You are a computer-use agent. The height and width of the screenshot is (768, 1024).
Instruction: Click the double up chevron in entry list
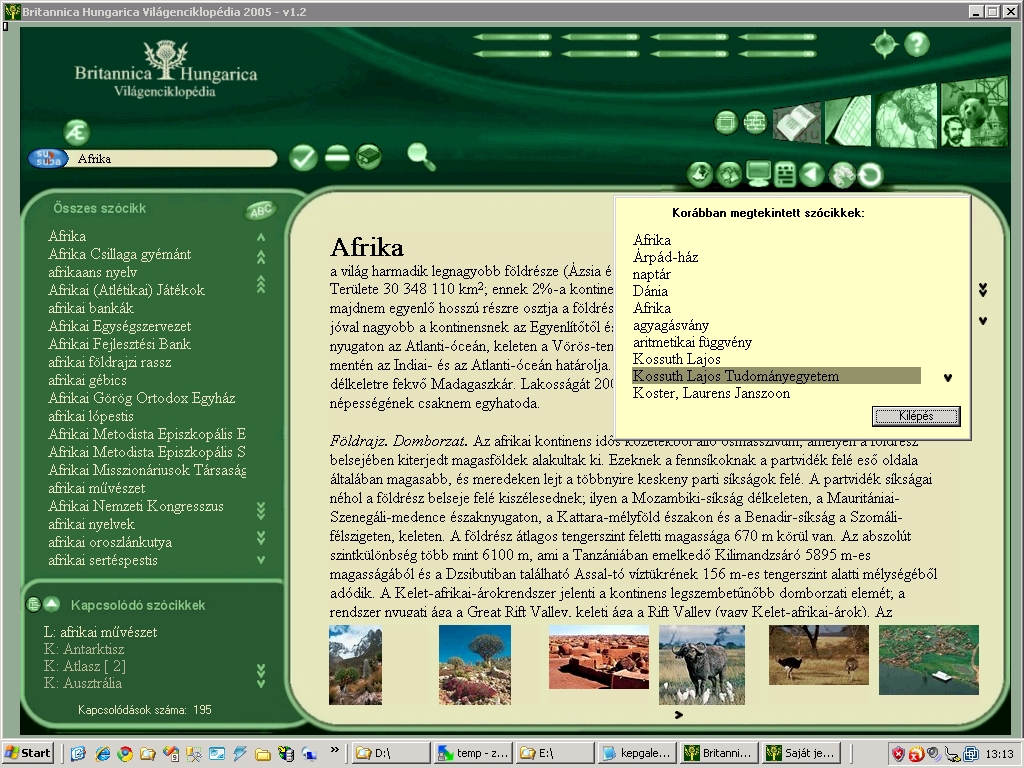click(261, 257)
